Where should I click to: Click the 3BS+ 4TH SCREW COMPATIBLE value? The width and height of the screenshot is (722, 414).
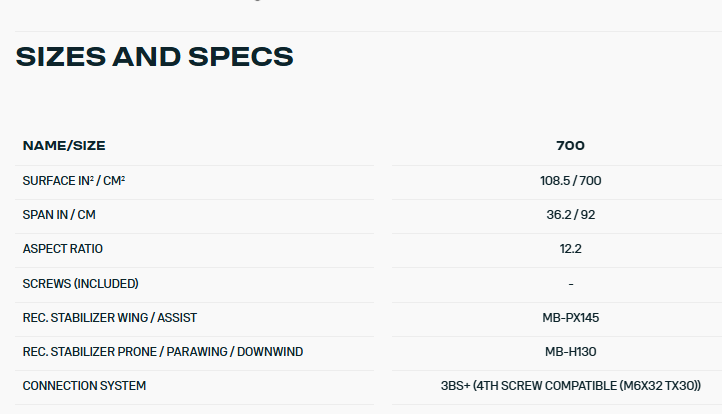click(571, 386)
